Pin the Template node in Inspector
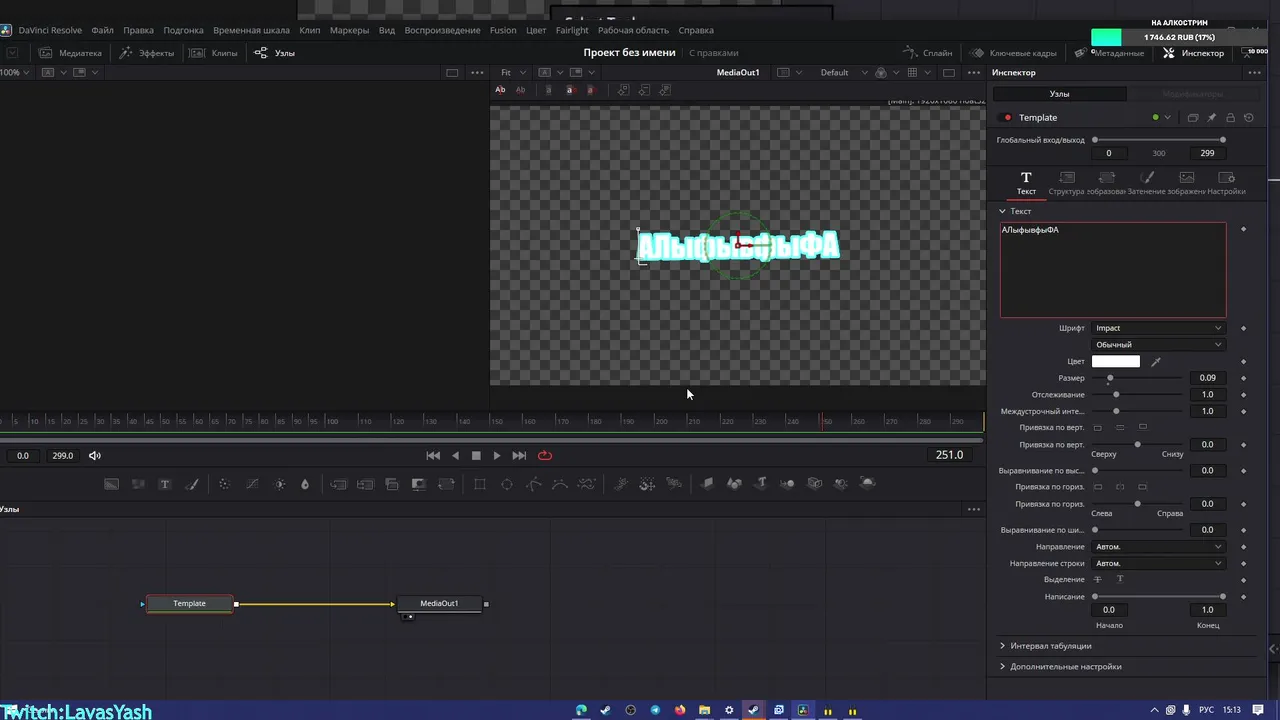Screen dimensions: 1280x720 (x=1211, y=117)
